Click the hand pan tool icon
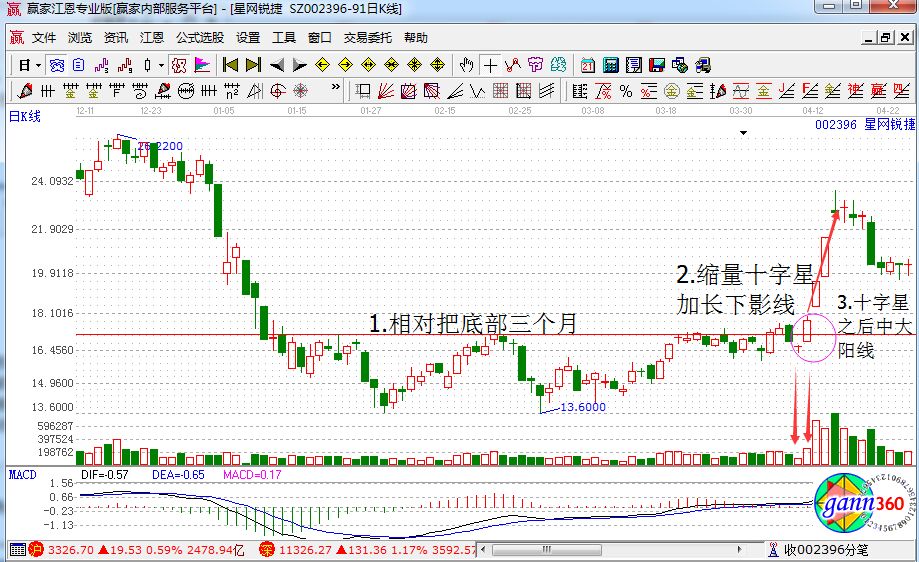919x562 pixels. (x=466, y=65)
